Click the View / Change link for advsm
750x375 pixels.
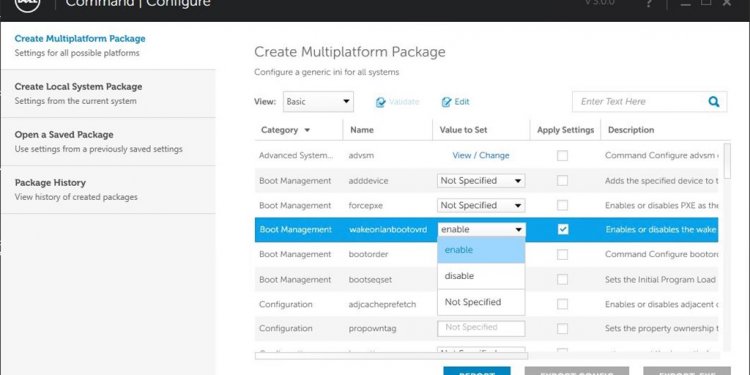481,155
